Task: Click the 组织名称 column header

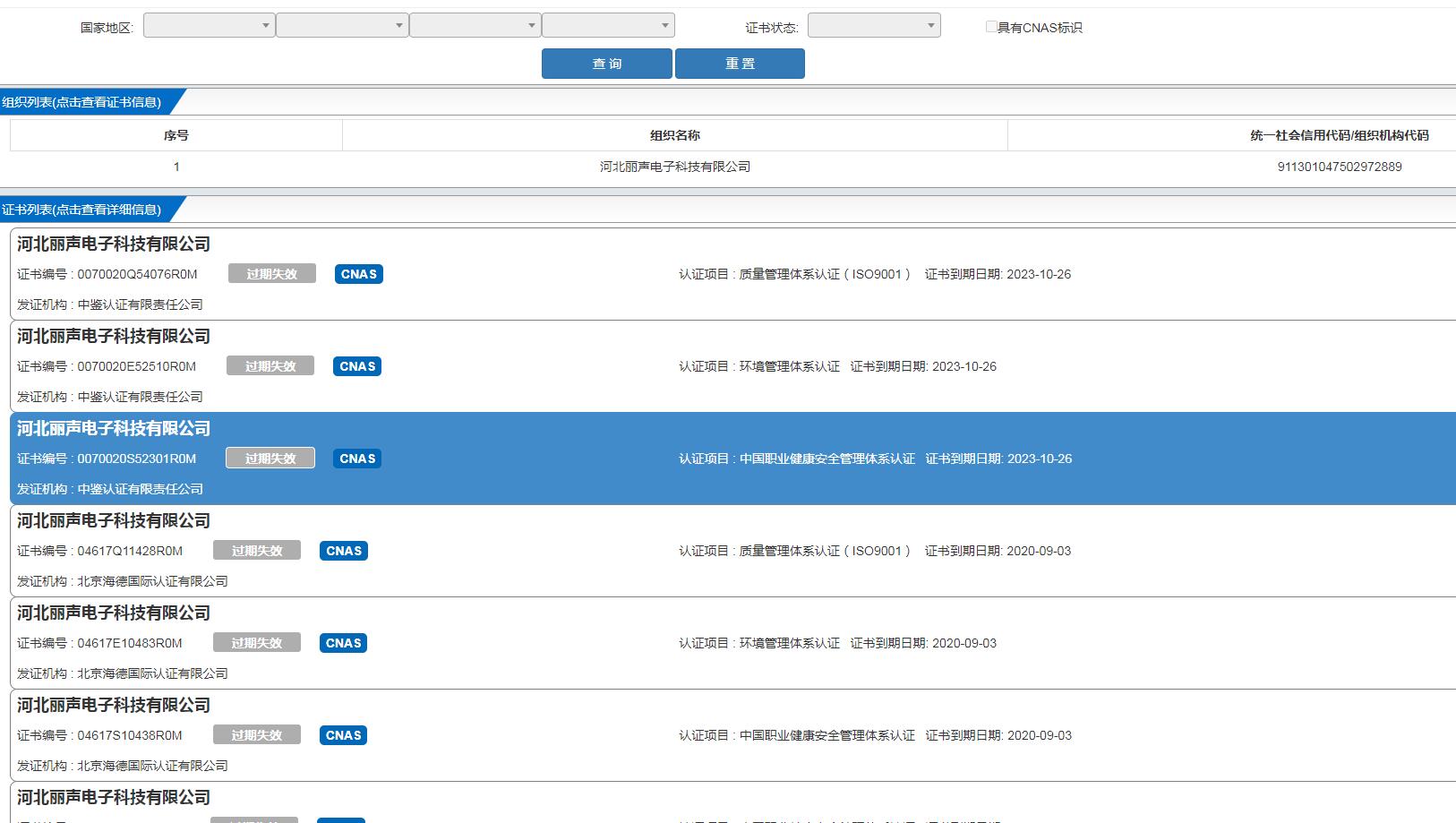Action: pos(675,135)
